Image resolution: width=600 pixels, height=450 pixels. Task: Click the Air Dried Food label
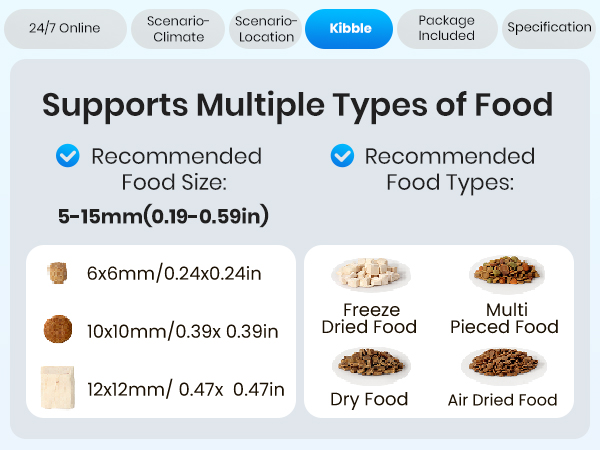pyautogui.click(x=503, y=400)
